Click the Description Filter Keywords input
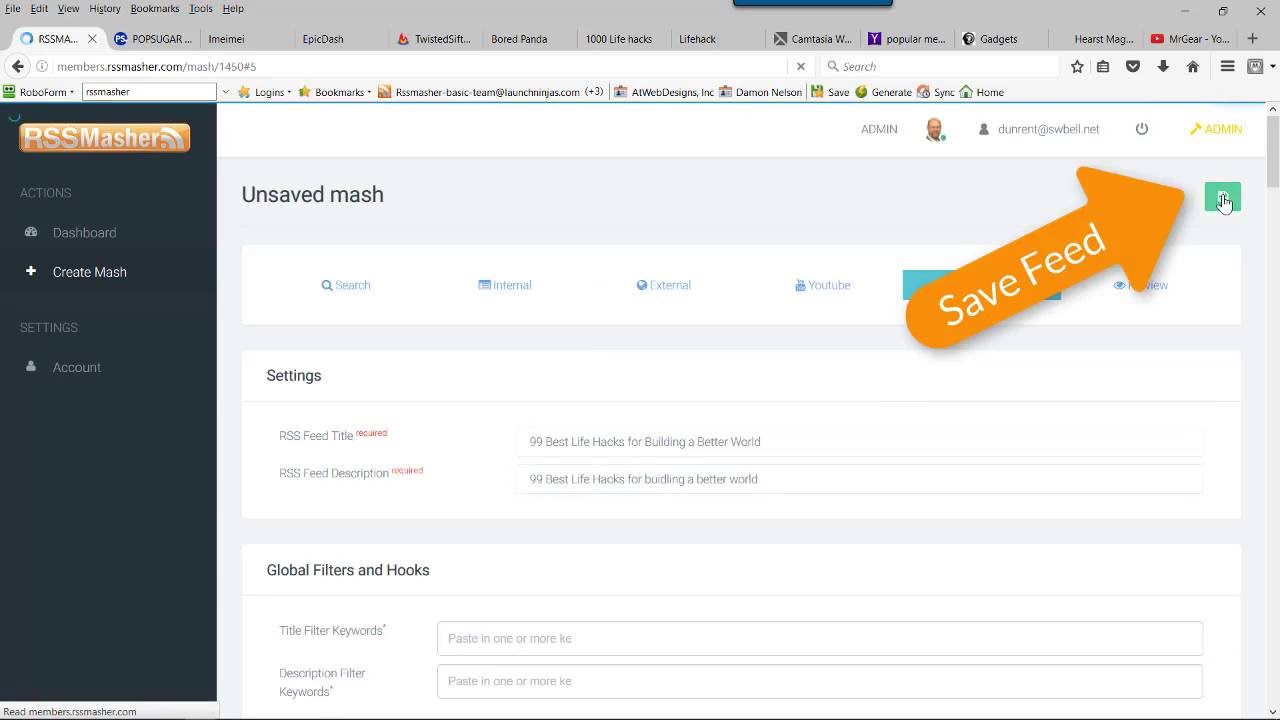This screenshot has height=720, width=1280. 820,681
